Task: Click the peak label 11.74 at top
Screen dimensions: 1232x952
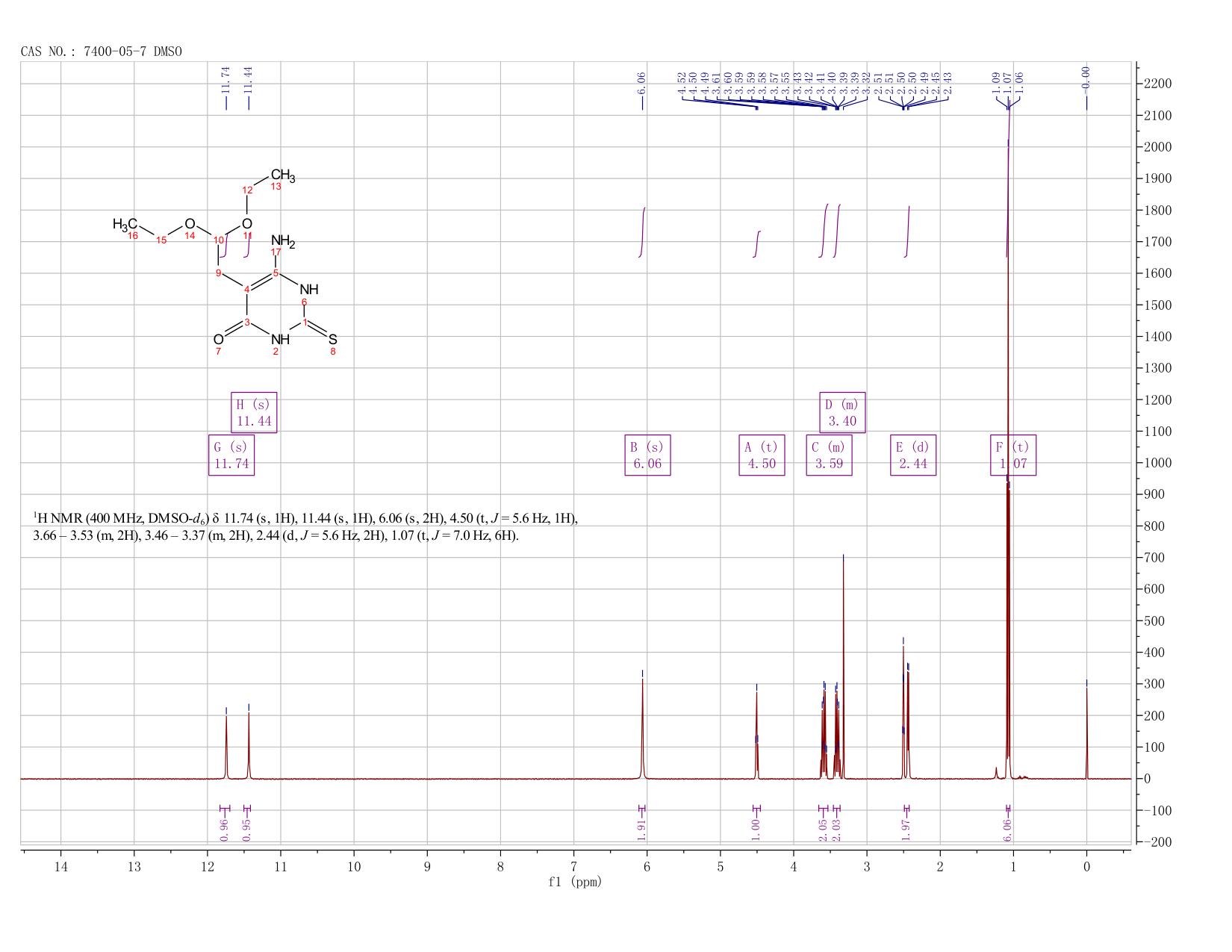Action: [226, 80]
